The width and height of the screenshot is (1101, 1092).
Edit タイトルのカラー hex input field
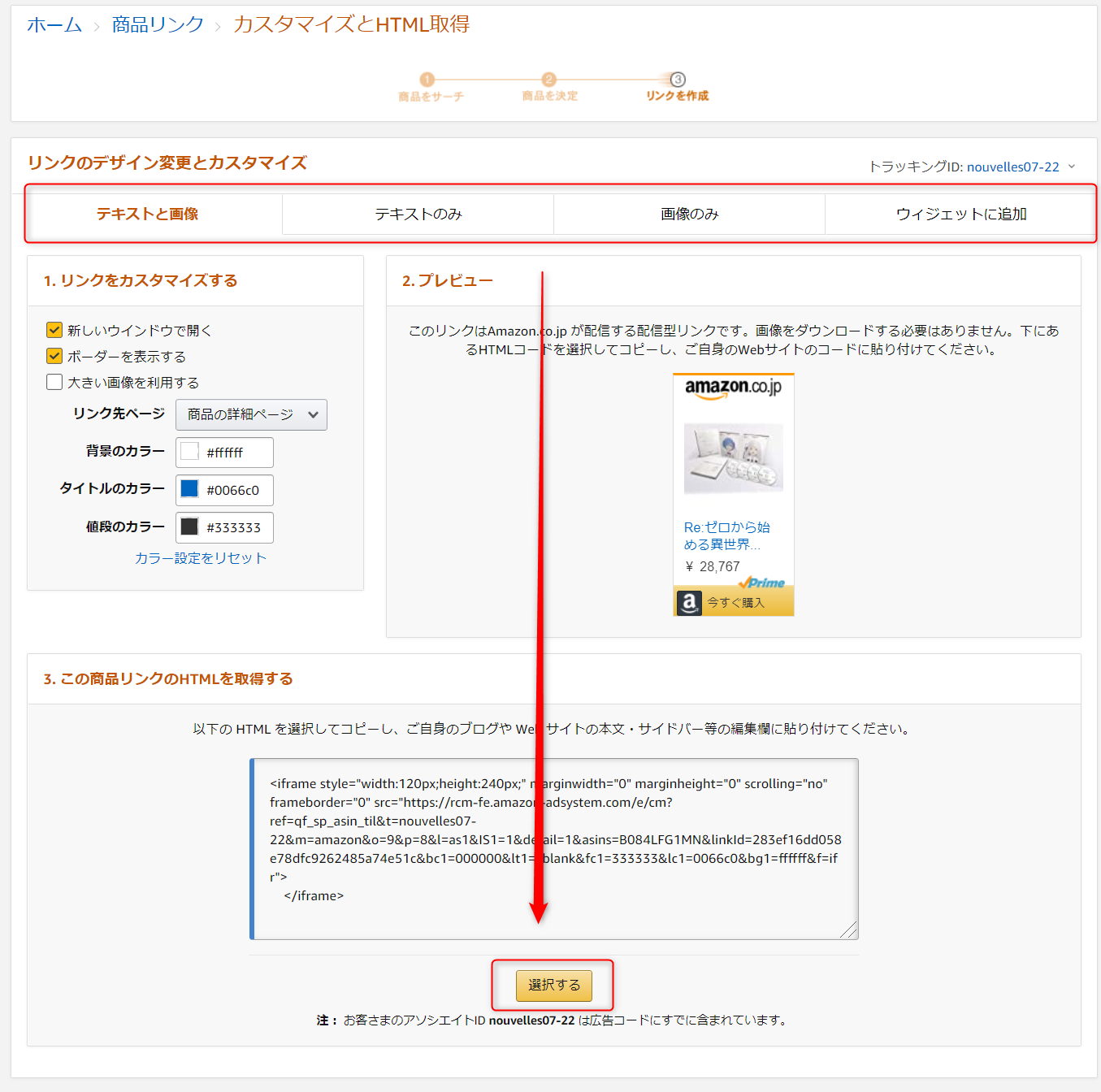(x=224, y=490)
